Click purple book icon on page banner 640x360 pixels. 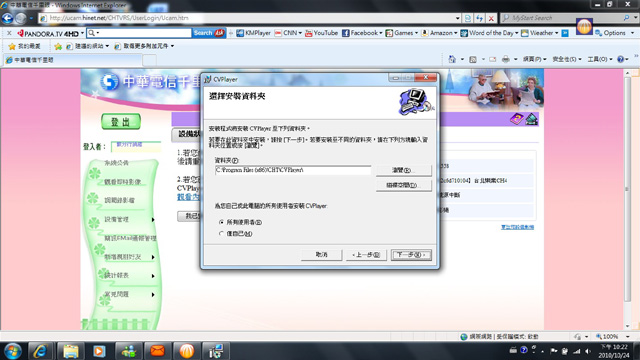[517, 119]
